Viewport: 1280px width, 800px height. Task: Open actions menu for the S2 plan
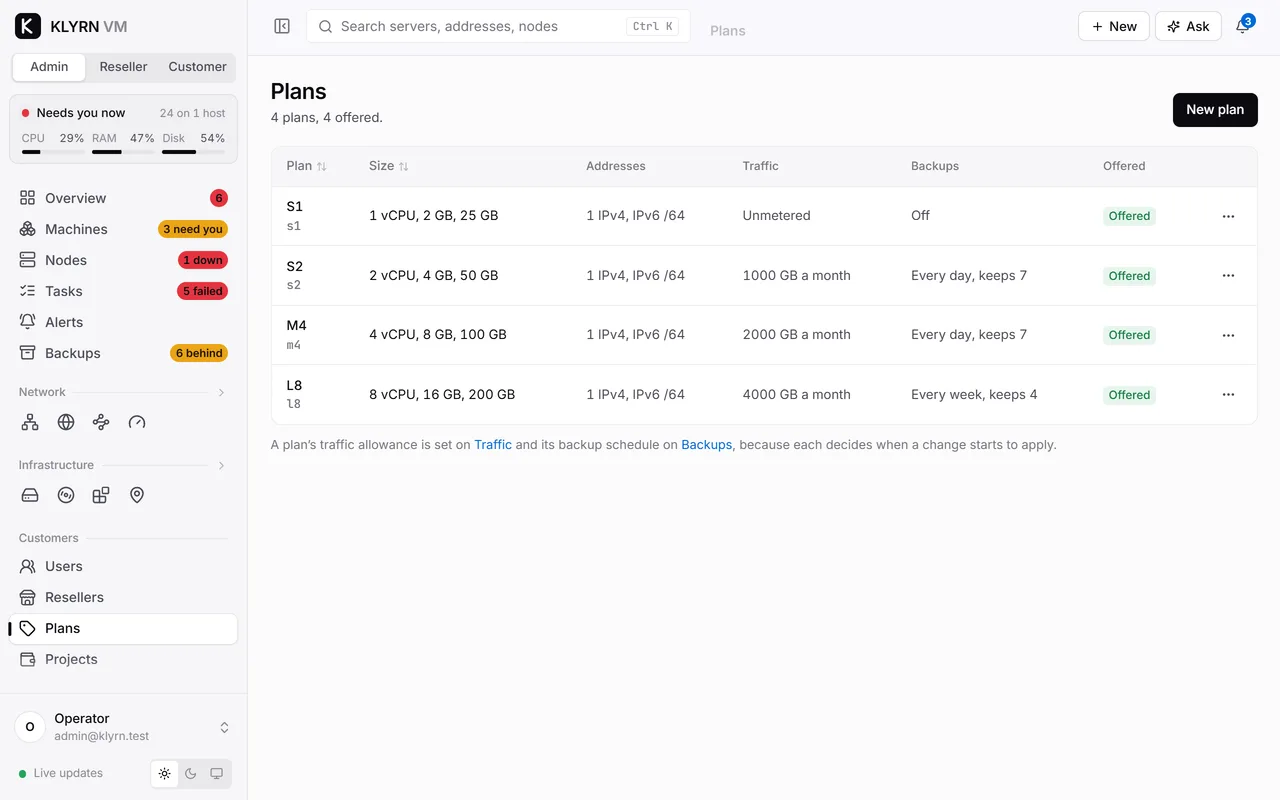(x=1228, y=276)
